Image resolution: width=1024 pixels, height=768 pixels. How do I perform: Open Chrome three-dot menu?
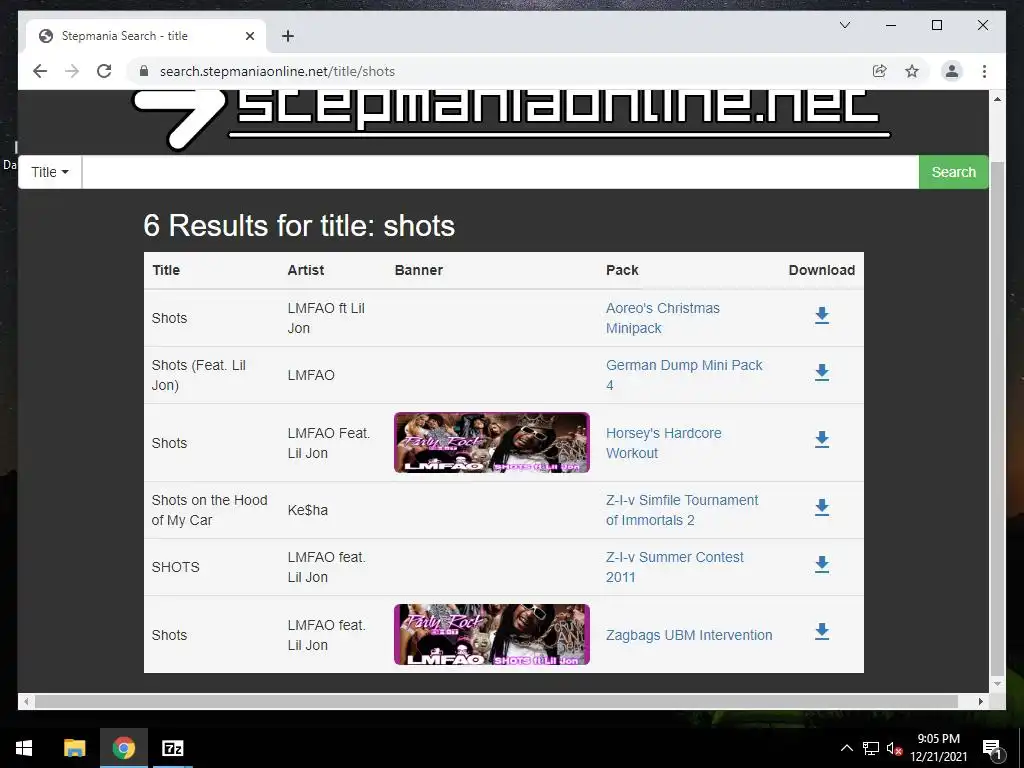[984, 71]
